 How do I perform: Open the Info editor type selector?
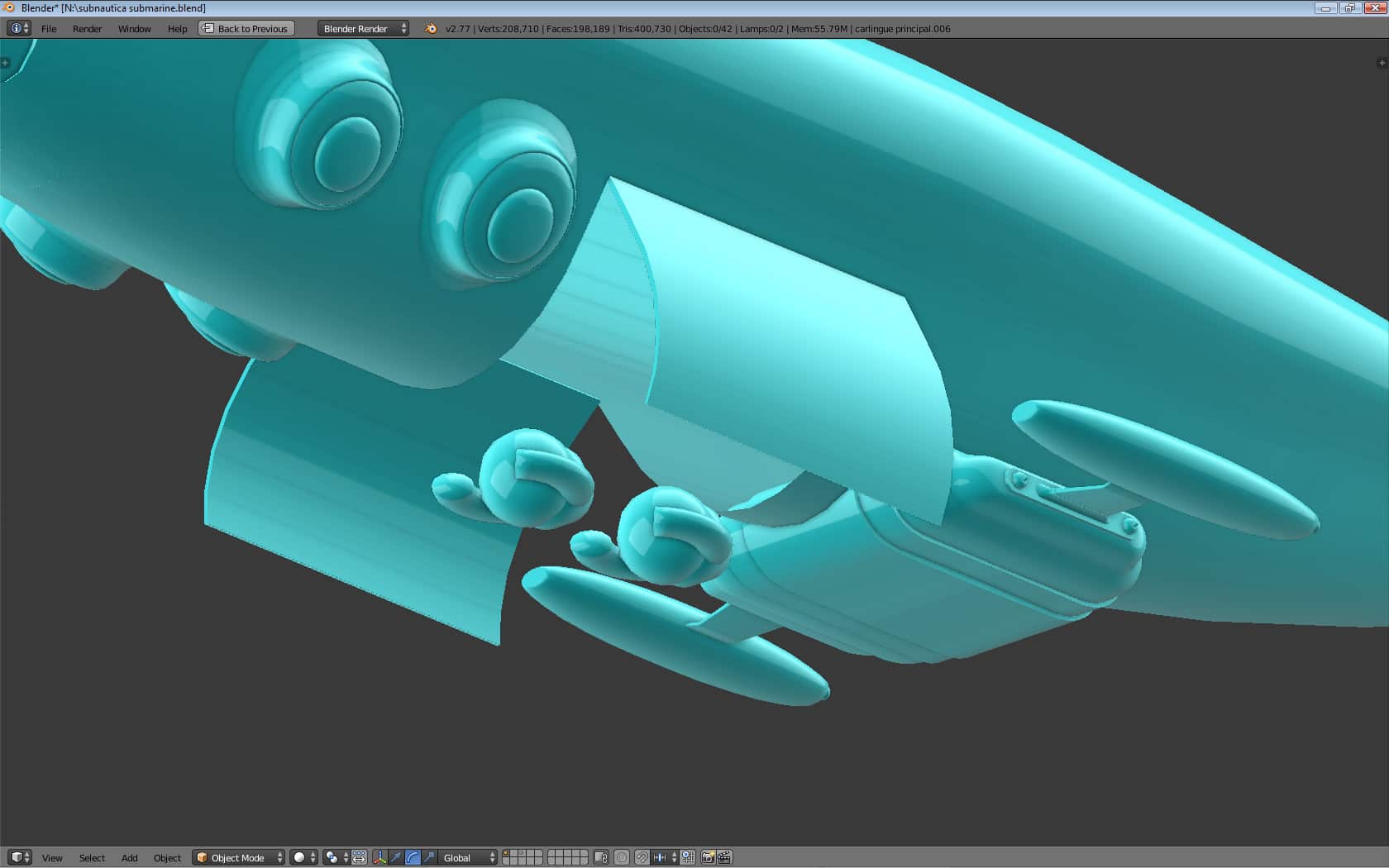coord(19,28)
